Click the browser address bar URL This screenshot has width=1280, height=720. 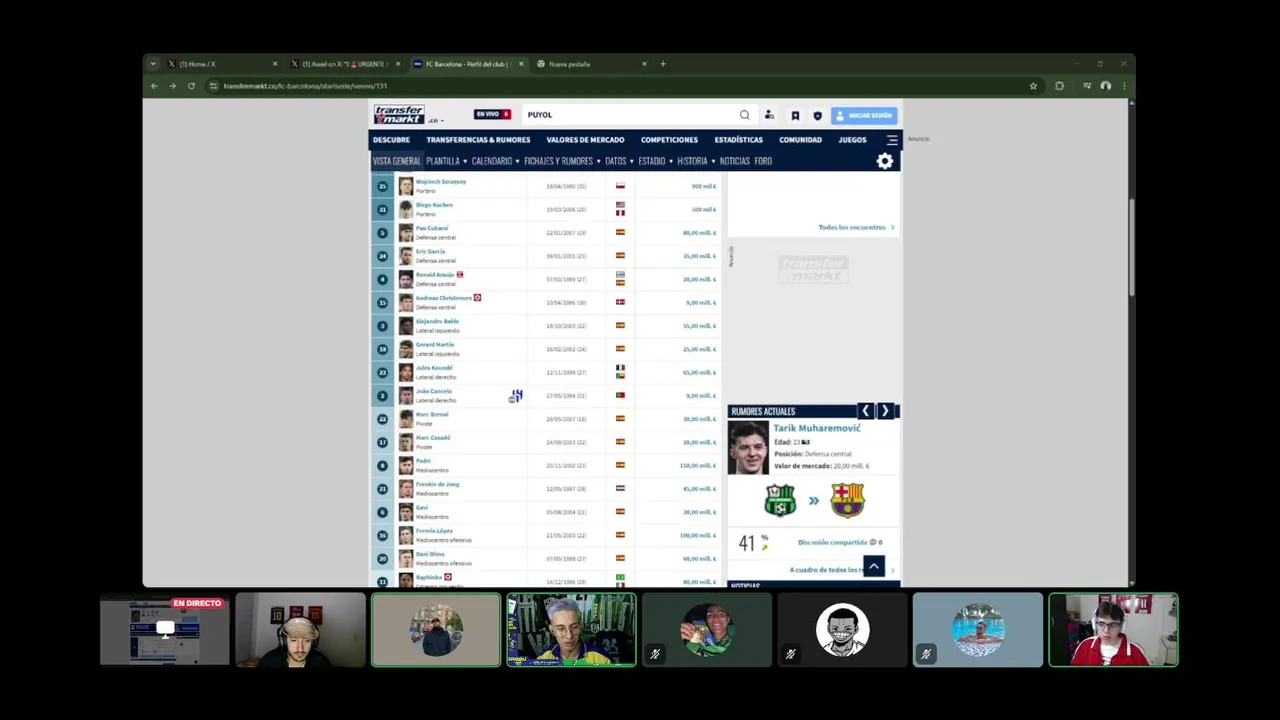point(305,86)
